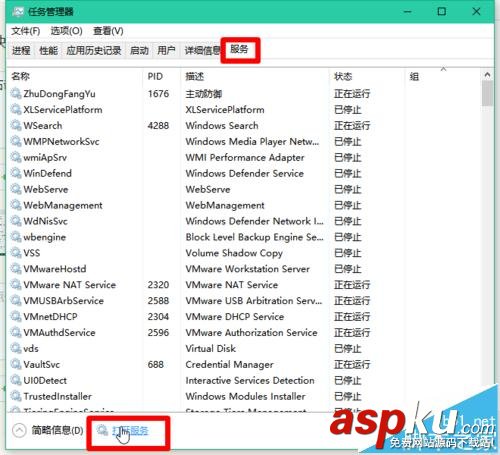Click Interactive Services Detection description
The height and width of the screenshot is (455, 500).
point(250,380)
